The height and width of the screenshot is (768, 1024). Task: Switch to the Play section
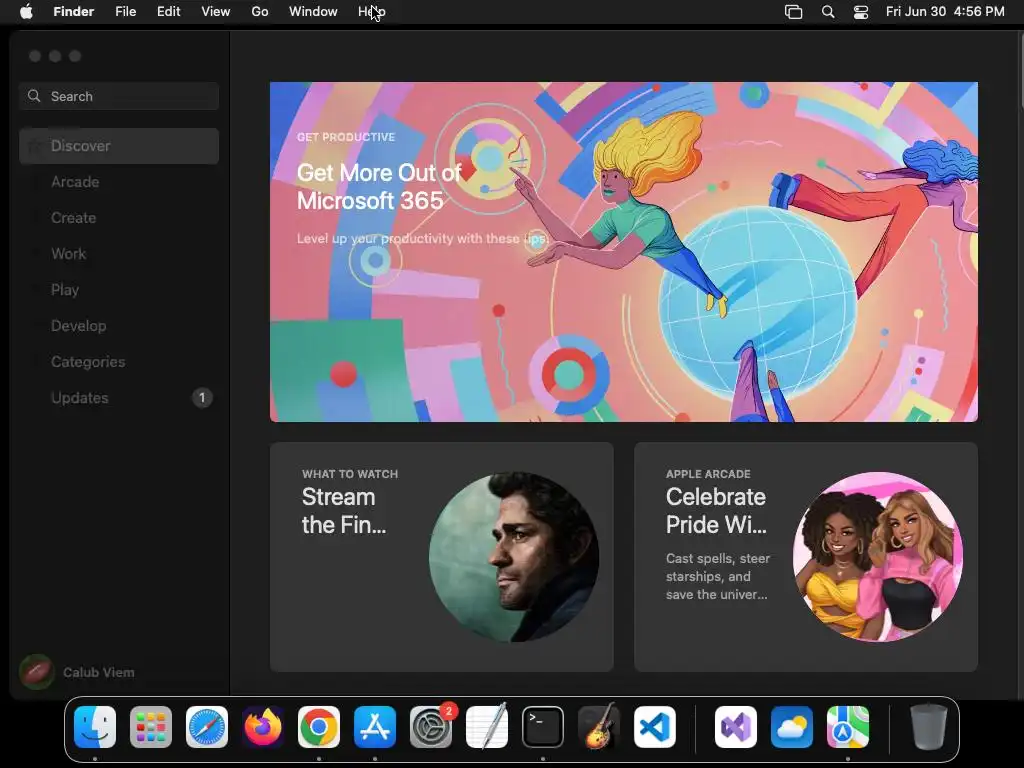click(119, 289)
